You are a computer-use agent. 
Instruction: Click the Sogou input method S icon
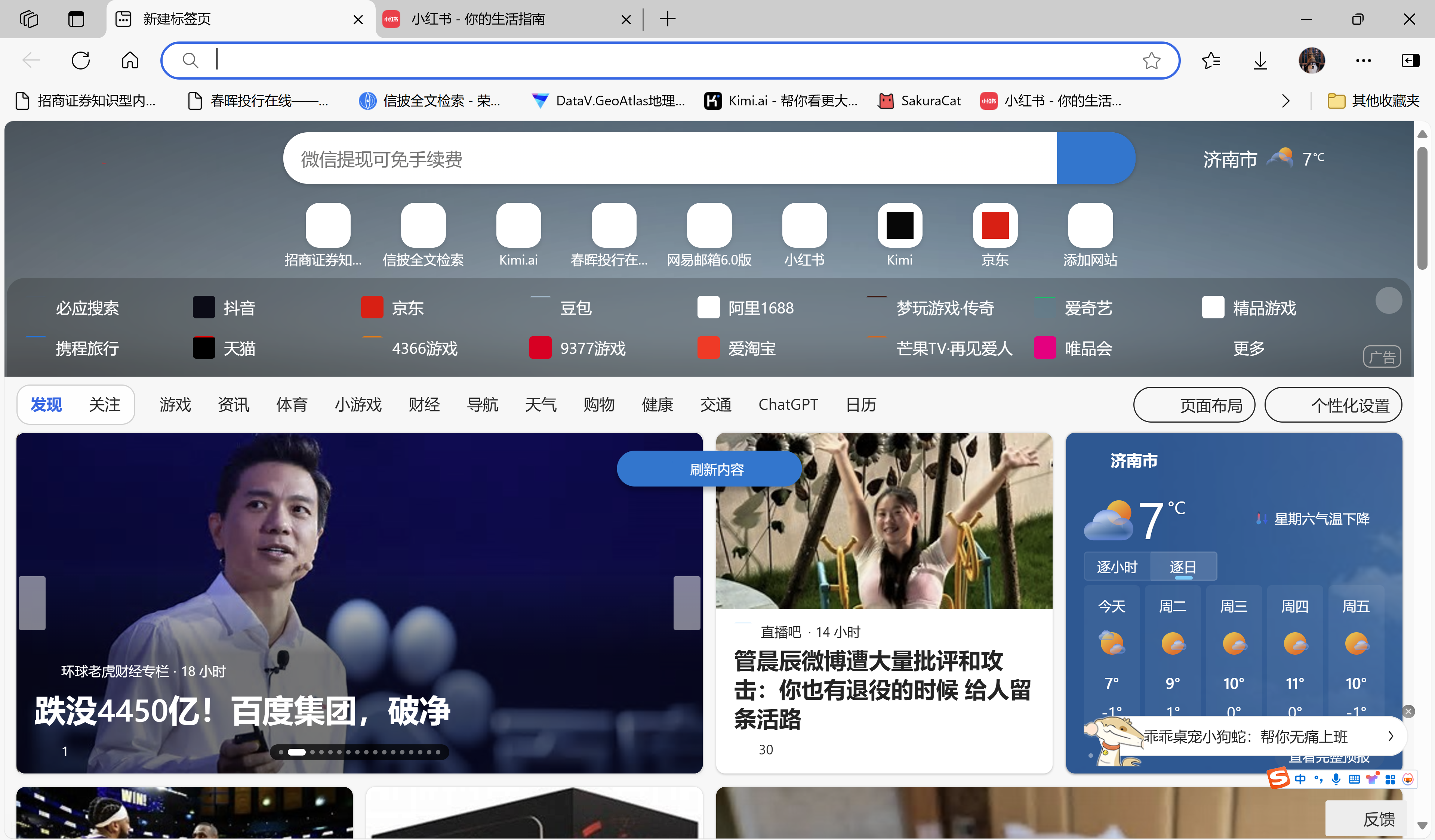click(1278, 778)
